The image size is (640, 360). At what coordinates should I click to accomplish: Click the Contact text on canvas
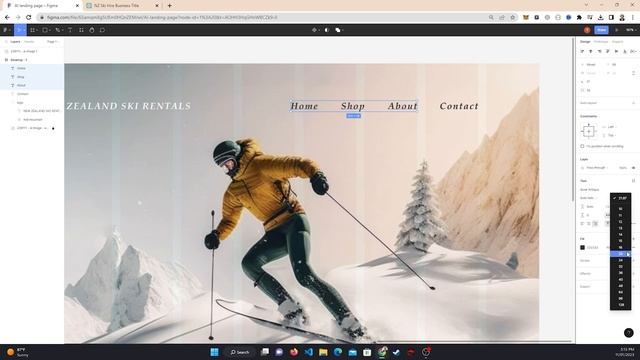(x=459, y=106)
